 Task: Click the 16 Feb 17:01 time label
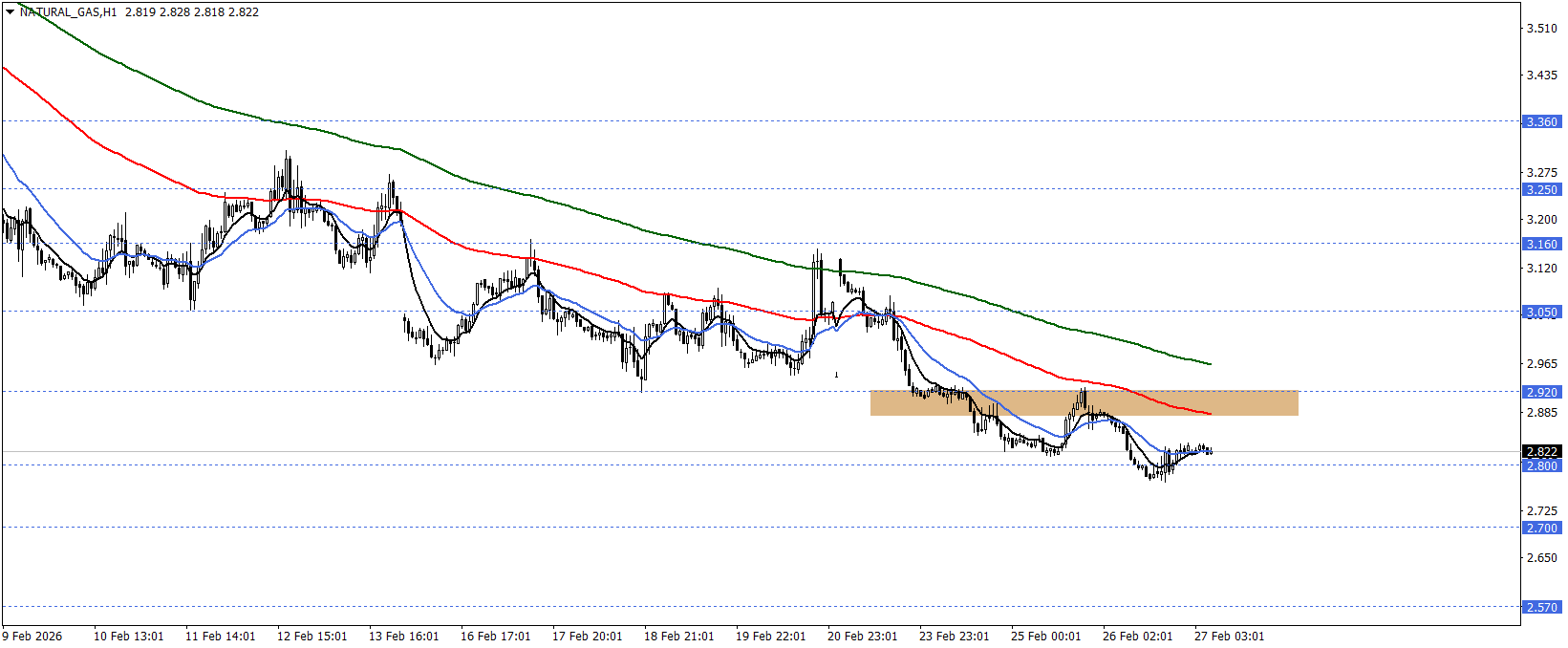coord(495,637)
